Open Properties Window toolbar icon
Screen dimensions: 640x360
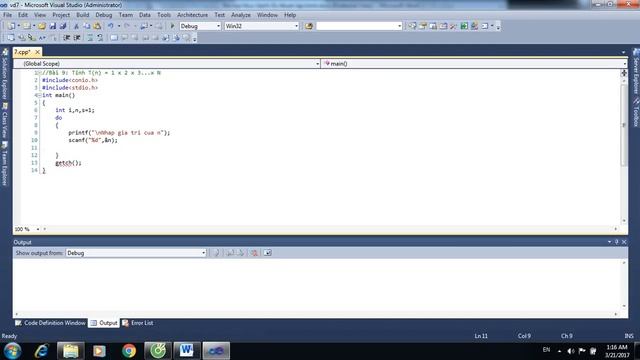pyautogui.click(x=422, y=26)
